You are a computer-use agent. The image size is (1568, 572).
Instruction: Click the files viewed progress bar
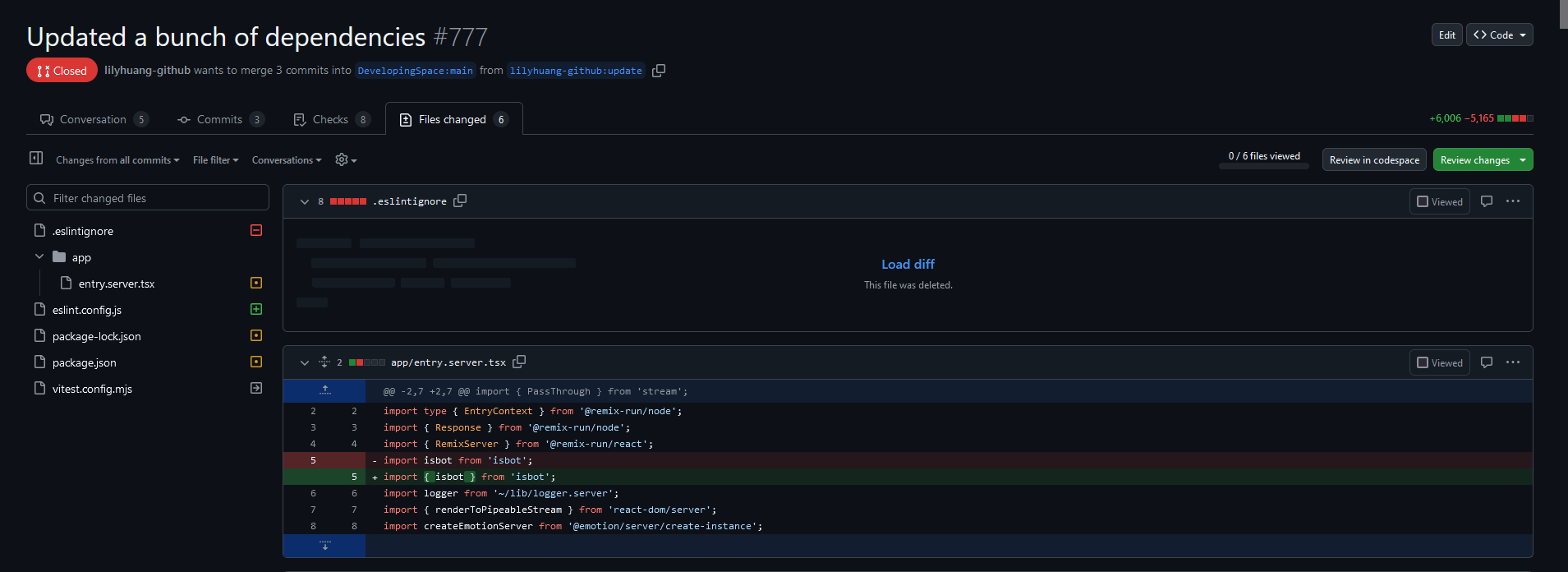(1264, 166)
